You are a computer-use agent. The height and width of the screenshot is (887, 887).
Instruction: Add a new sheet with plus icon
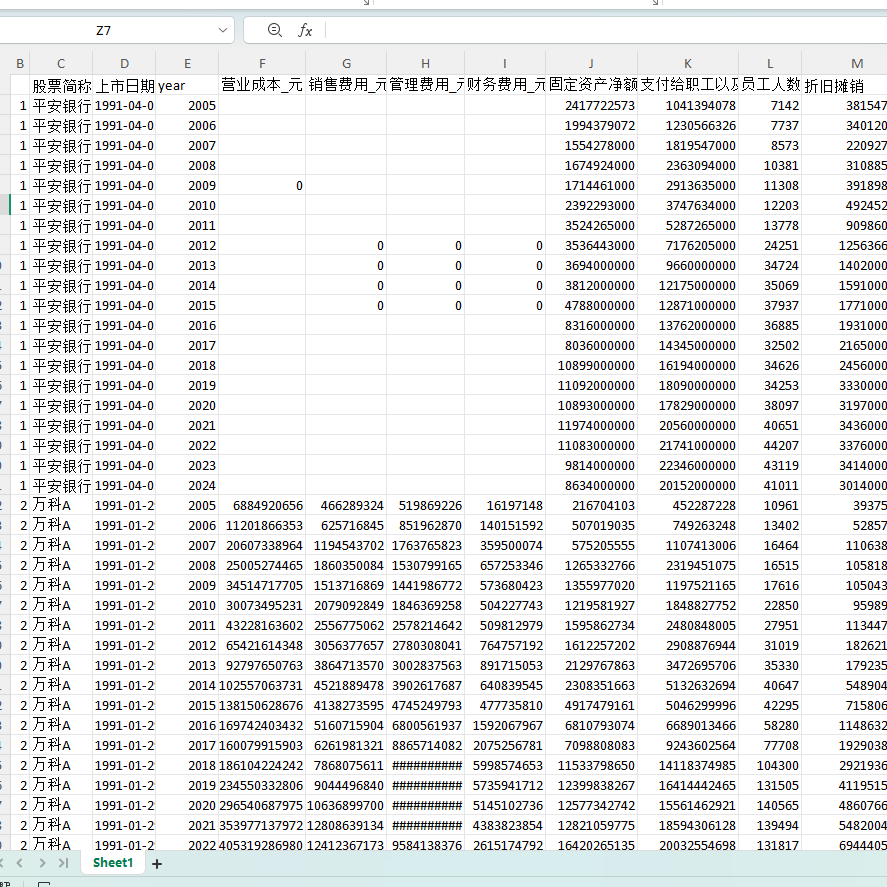coord(157,863)
